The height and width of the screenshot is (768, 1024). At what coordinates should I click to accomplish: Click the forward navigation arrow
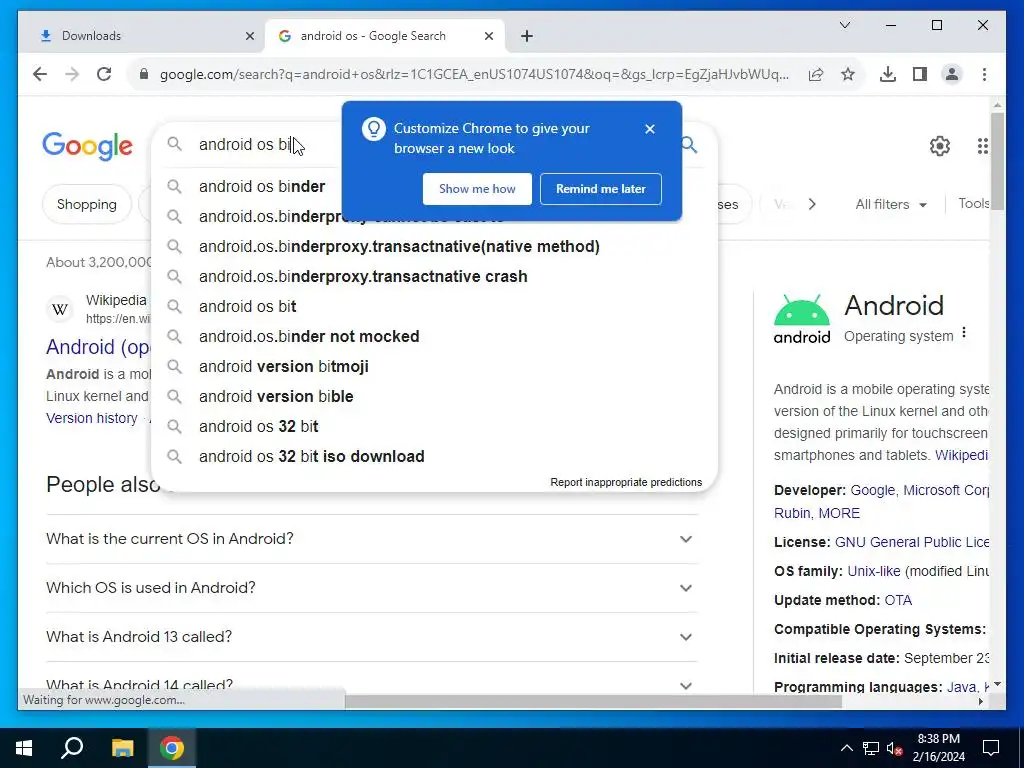[x=72, y=74]
